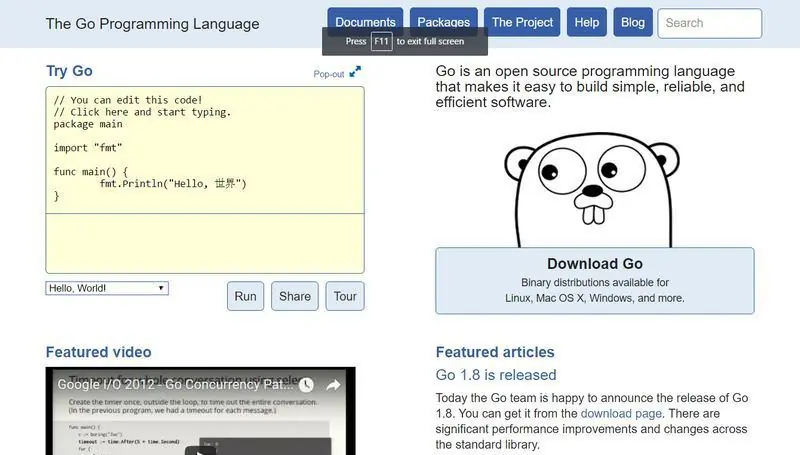
Task: Click the Search input field
Action: (710, 23)
